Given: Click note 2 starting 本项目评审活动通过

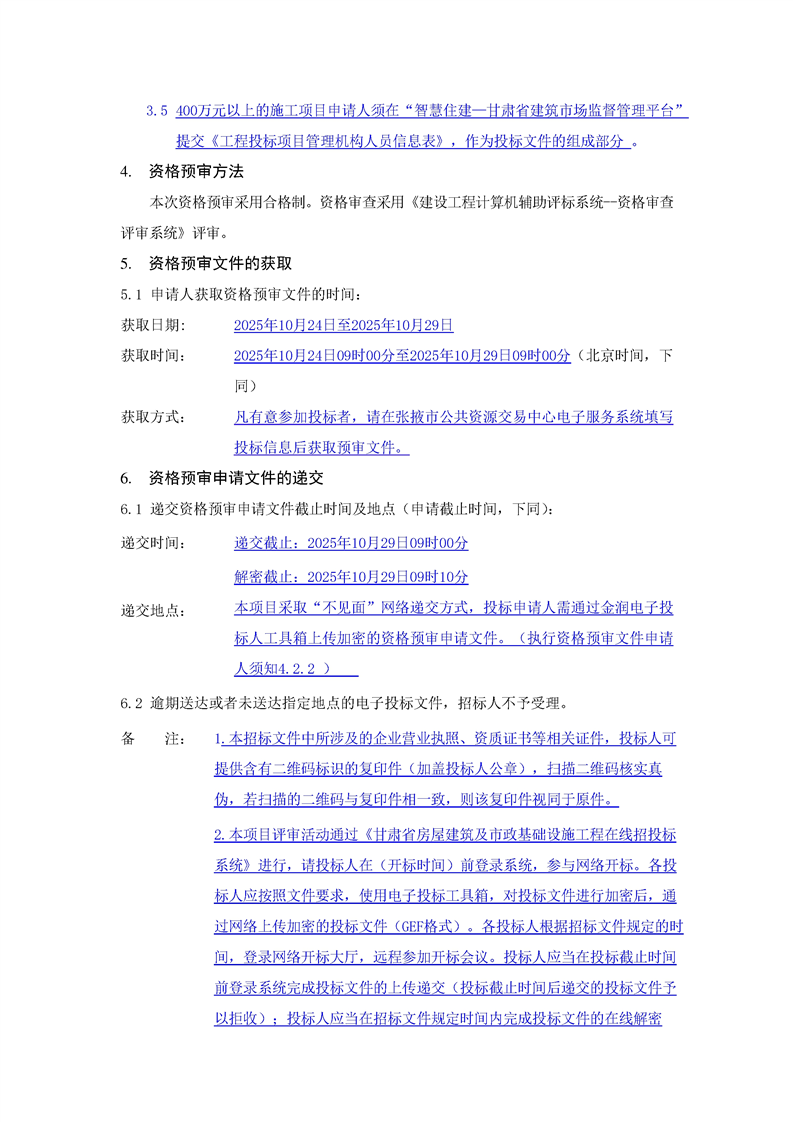Looking at the screenshot, I should (x=445, y=834).
